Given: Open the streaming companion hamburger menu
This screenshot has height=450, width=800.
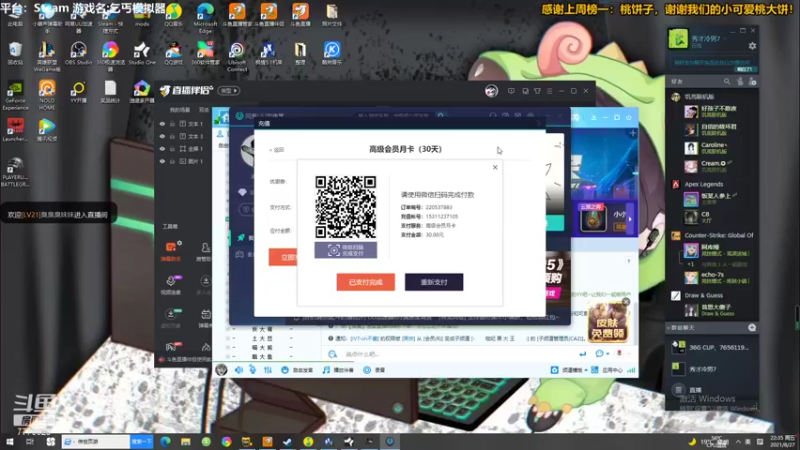Looking at the screenshot, I should pos(549,91).
